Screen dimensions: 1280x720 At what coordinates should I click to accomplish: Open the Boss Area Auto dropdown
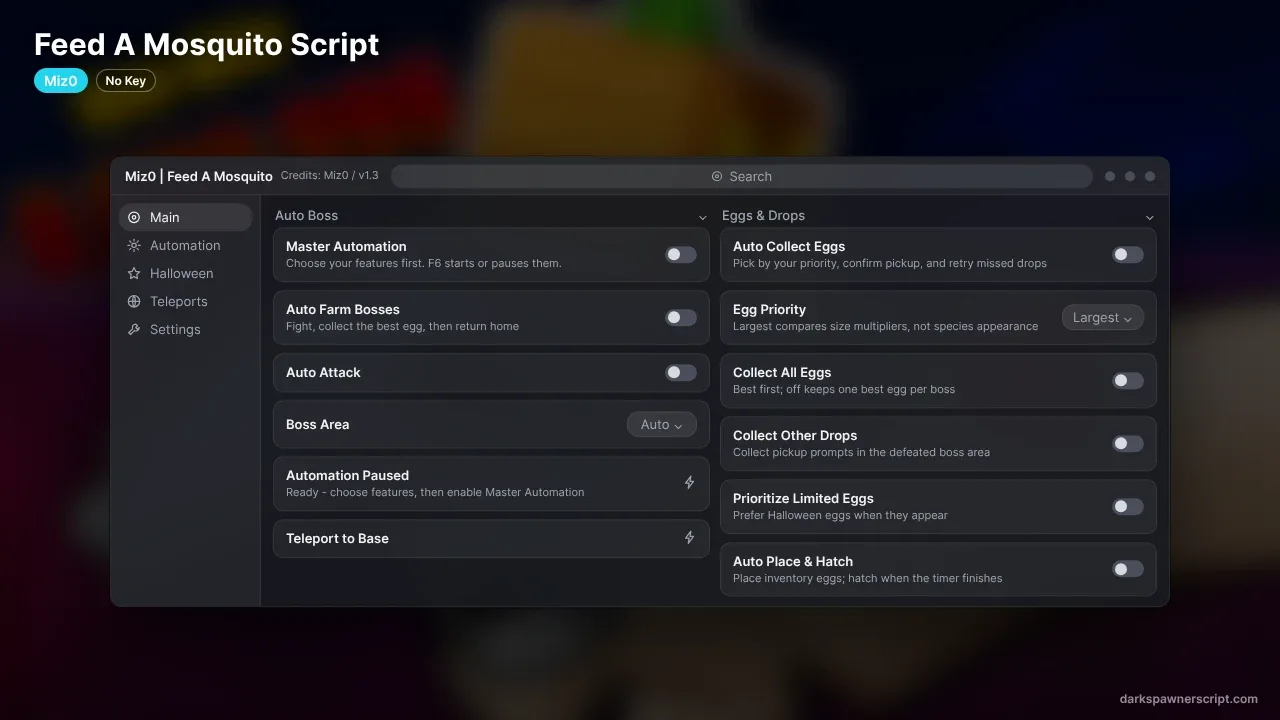[661, 425]
